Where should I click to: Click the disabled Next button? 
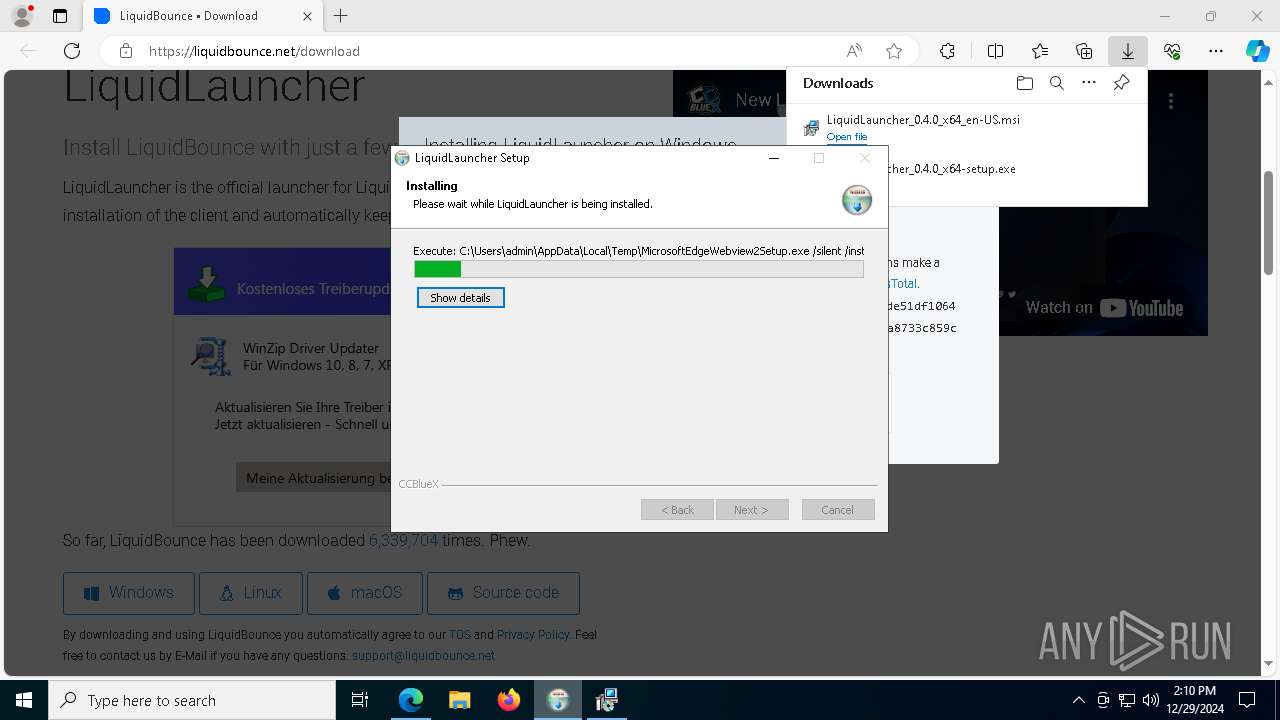click(752, 510)
